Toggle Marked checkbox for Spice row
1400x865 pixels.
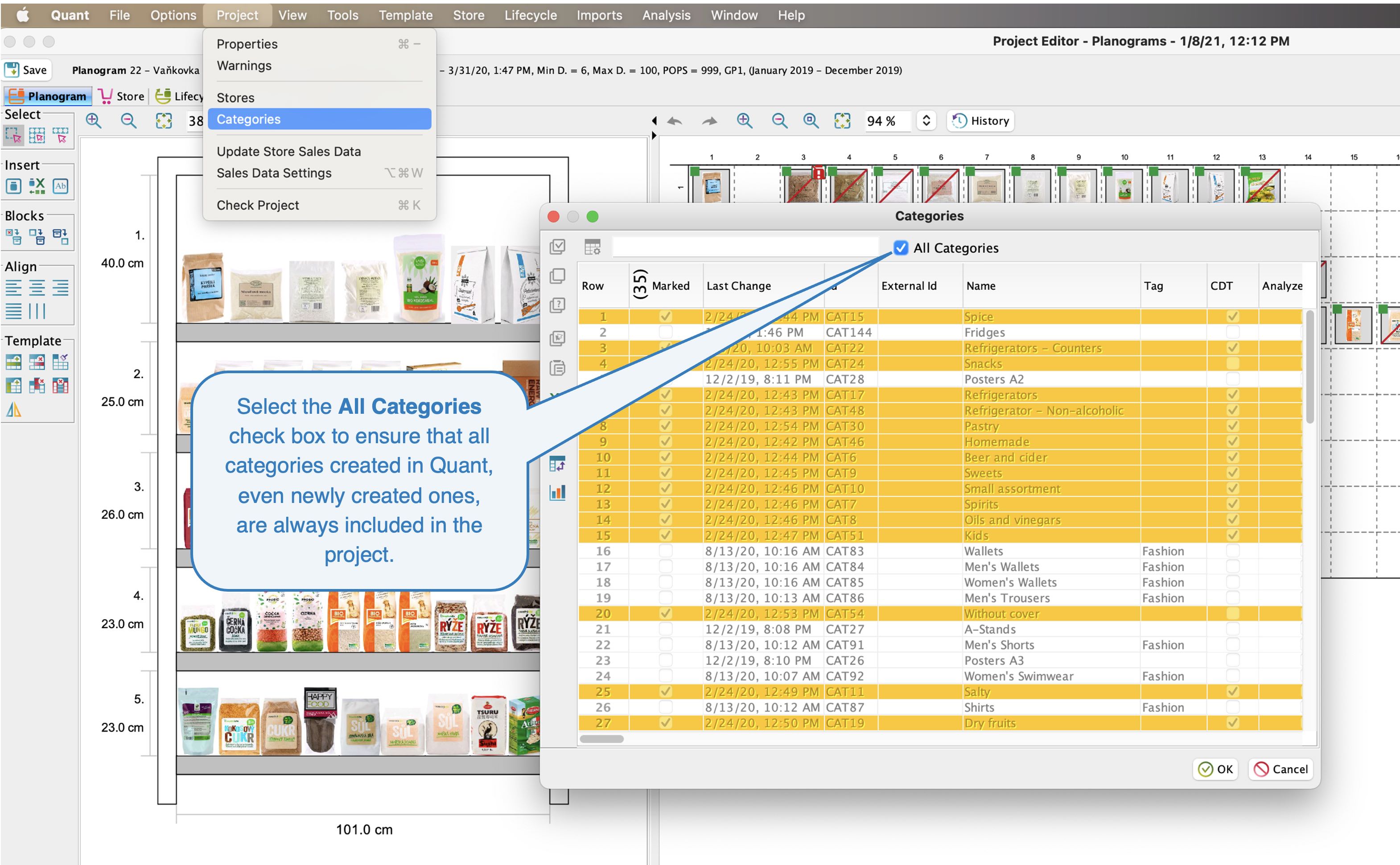pos(665,317)
